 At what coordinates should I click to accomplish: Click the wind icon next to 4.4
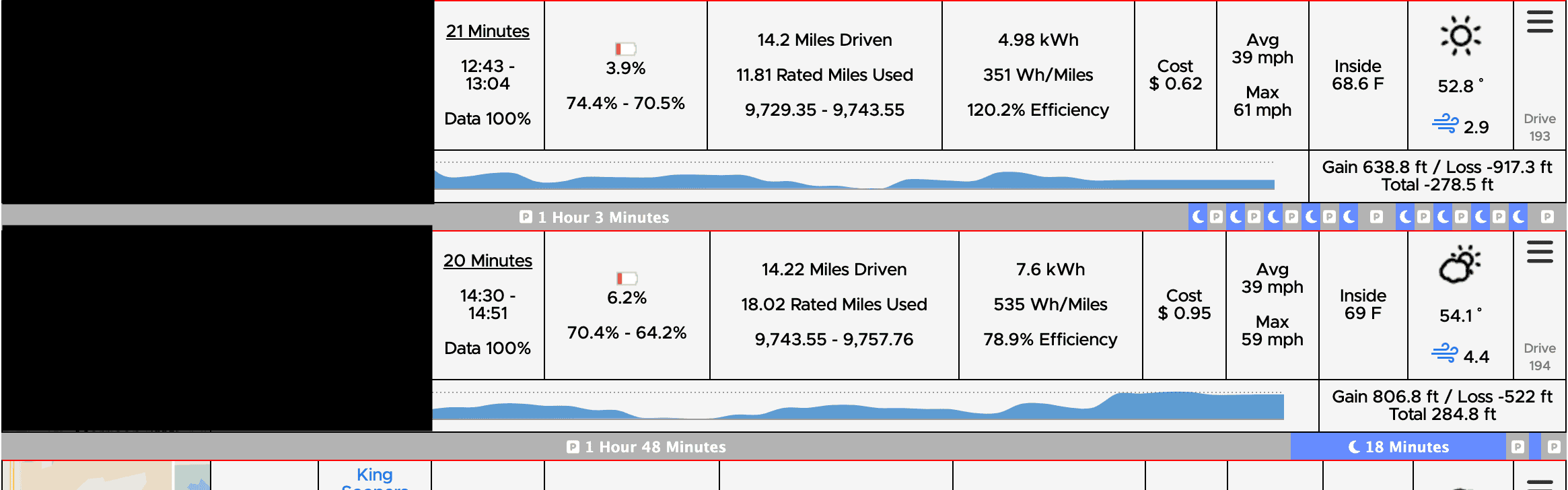[x=1445, y=353]
